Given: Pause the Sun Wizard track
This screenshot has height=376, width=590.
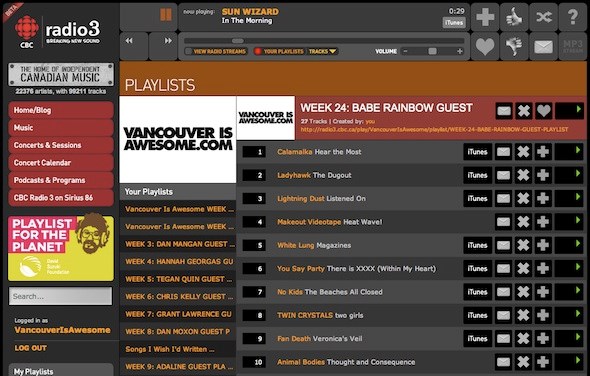Looking at the screenshot, I should (x=166, y=15).
